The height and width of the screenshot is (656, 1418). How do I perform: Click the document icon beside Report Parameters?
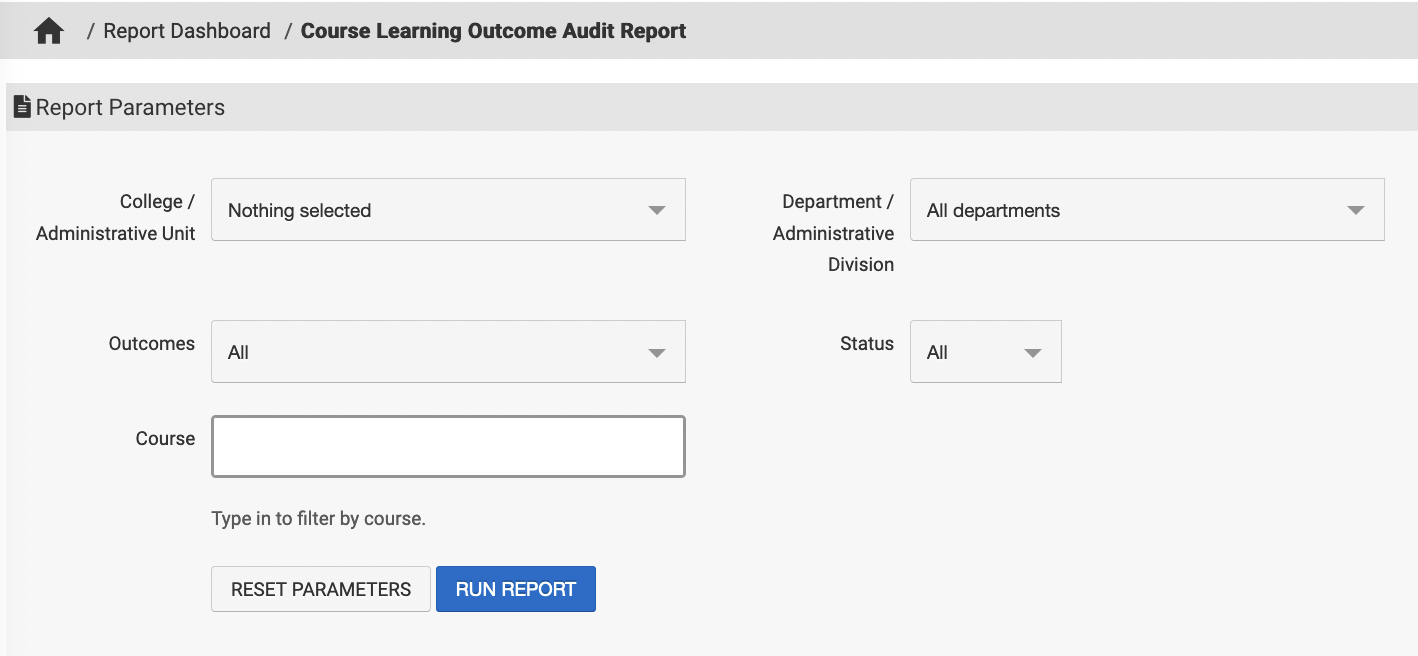click(x=22, y=107)
